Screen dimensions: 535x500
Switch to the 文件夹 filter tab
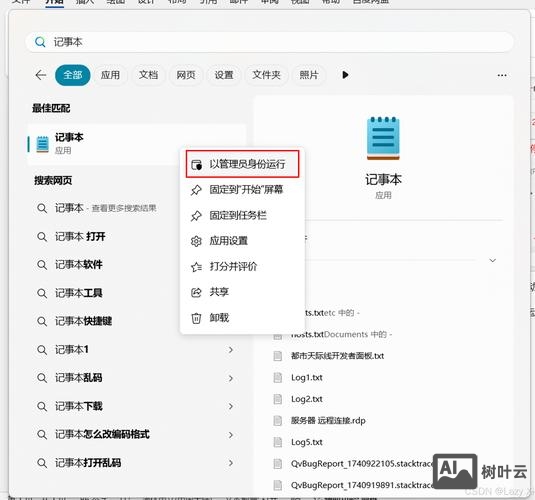266,75
